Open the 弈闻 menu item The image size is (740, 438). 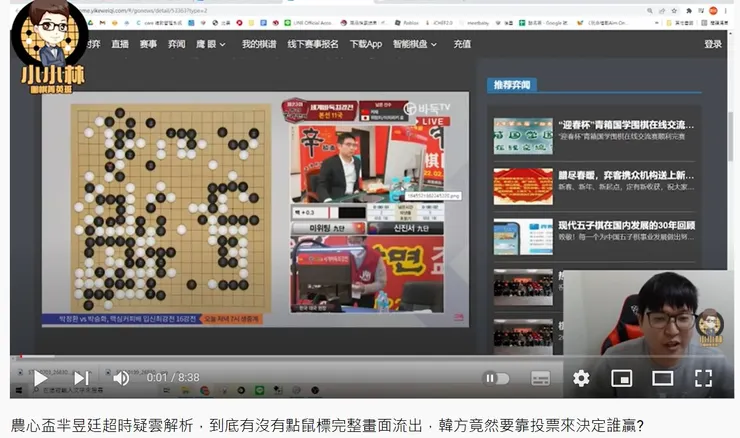point(177,44)
